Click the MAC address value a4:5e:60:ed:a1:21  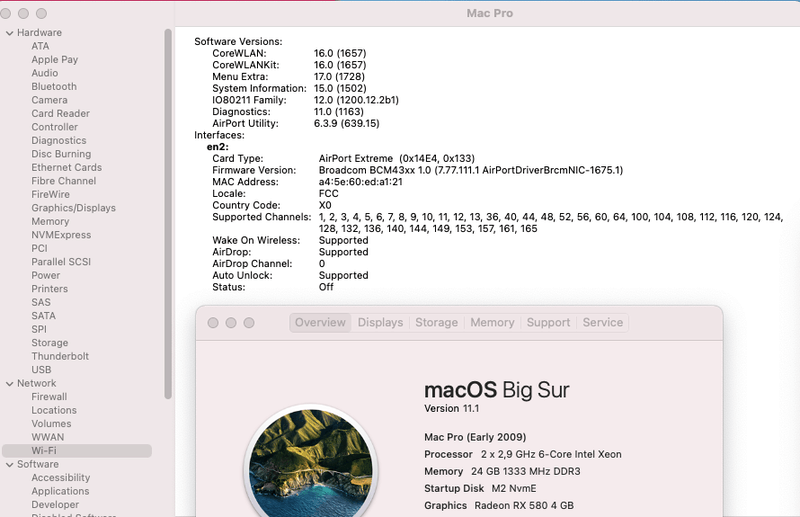pyautogui.click(x=361, y=182)
